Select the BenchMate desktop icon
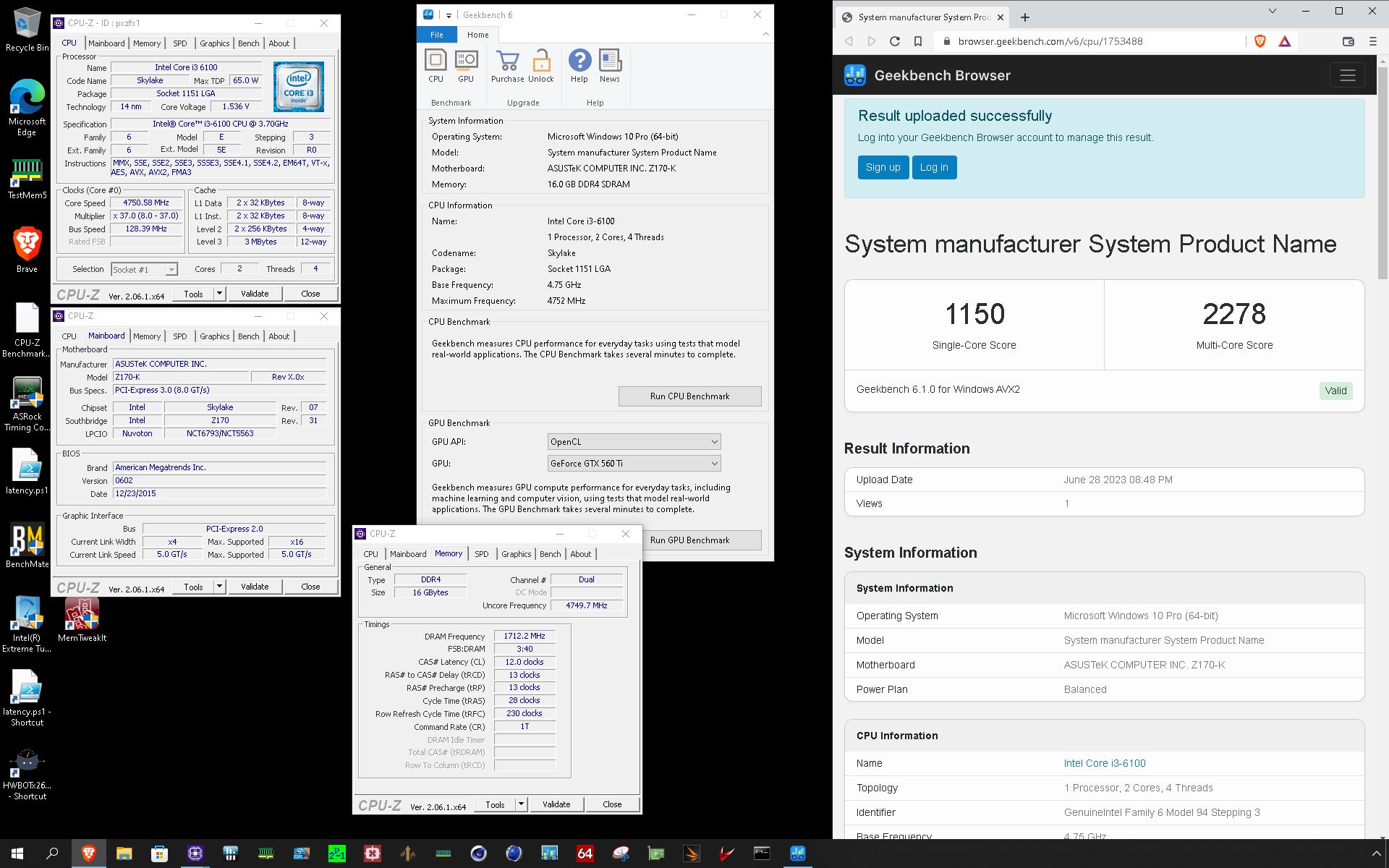Image resolution: width=1389 pixels, height=868 pixels. [27, 546]
